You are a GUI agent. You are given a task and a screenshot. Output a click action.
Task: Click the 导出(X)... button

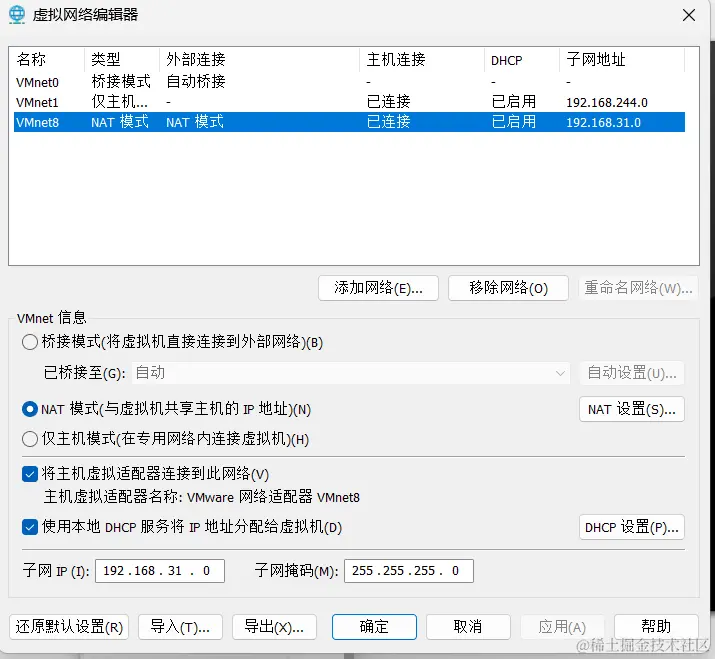coord(274,627)
